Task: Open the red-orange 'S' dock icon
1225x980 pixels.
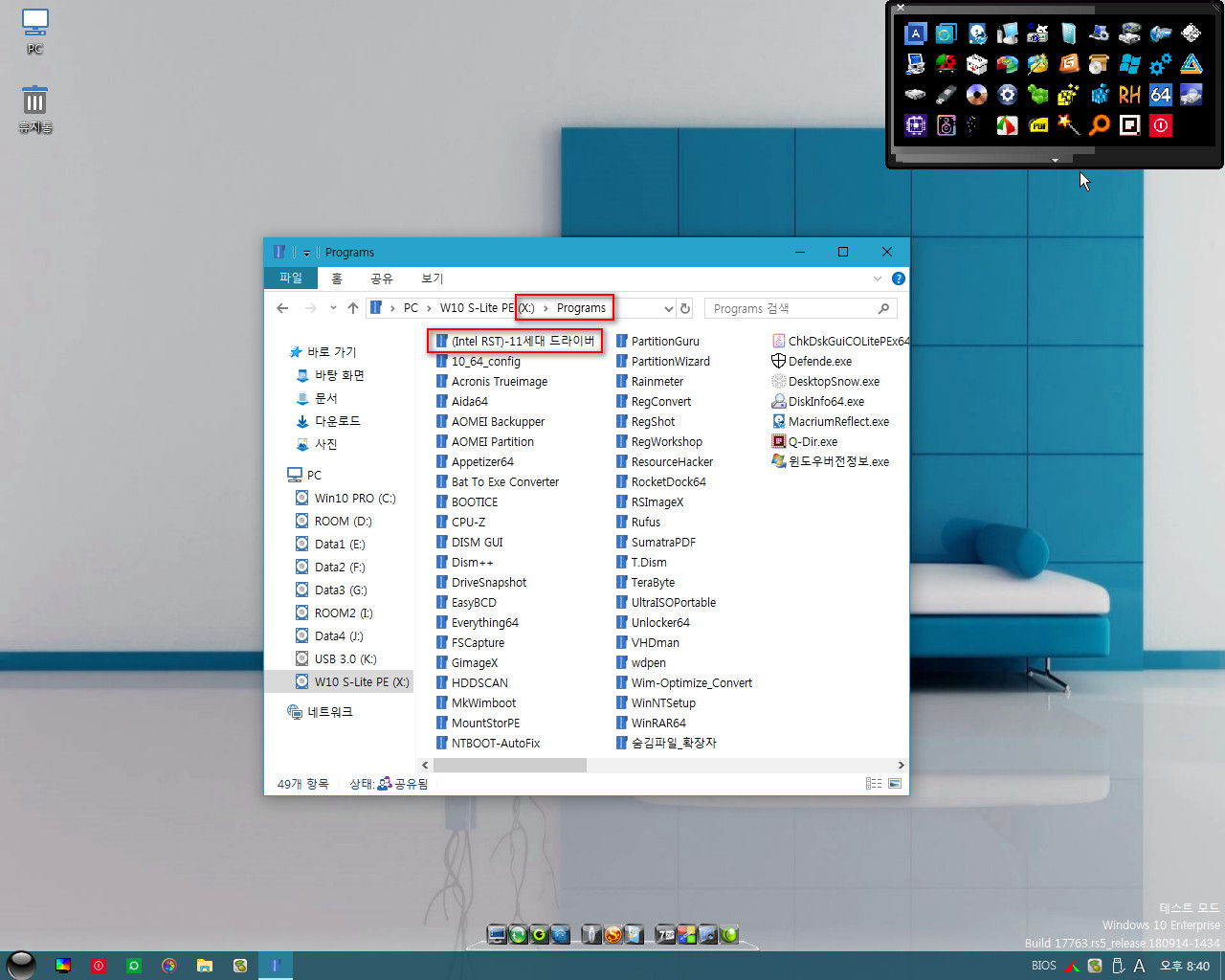Action: (613, 934)
